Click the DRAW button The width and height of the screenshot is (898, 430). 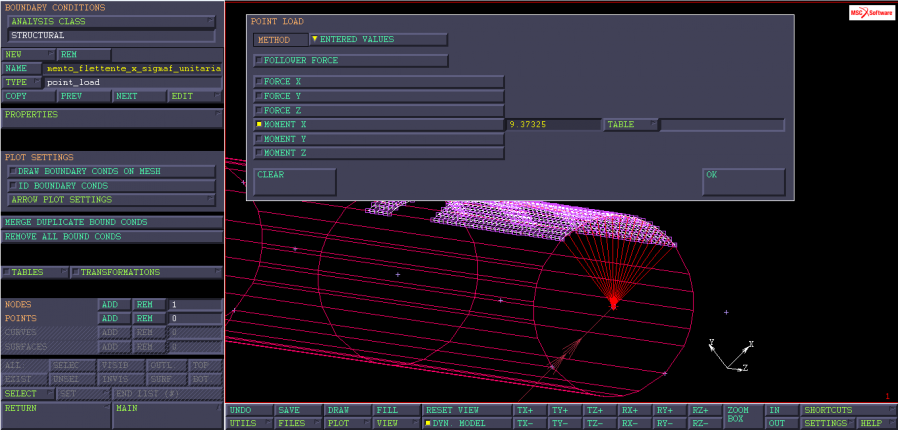(347, 411)
